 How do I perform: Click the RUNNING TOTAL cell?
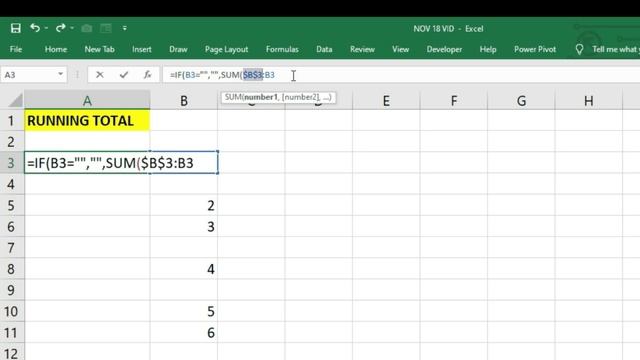[x=87, y=121]
